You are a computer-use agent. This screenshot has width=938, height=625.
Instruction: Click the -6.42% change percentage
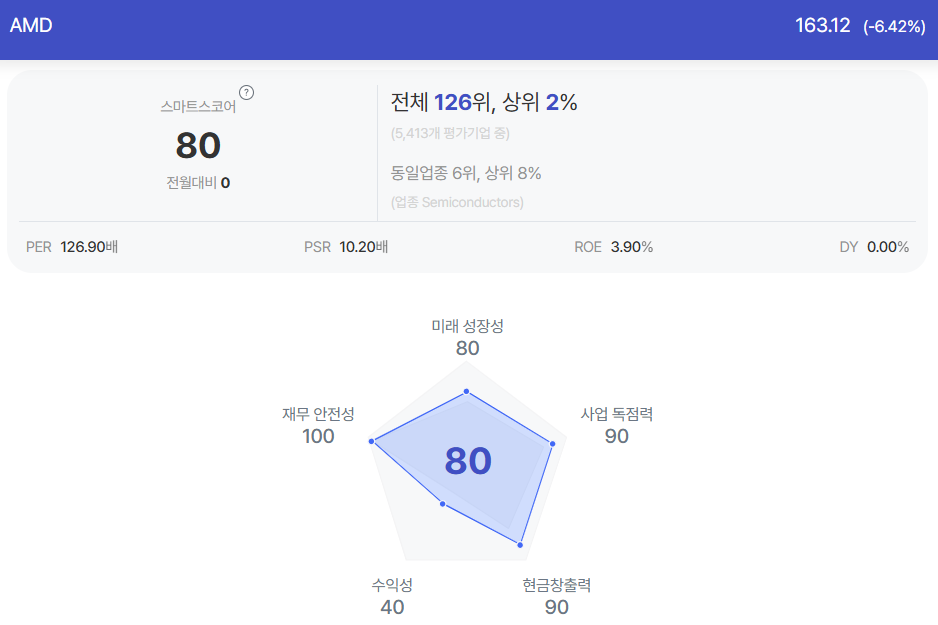pyautogui.click(x=894, y=26)
